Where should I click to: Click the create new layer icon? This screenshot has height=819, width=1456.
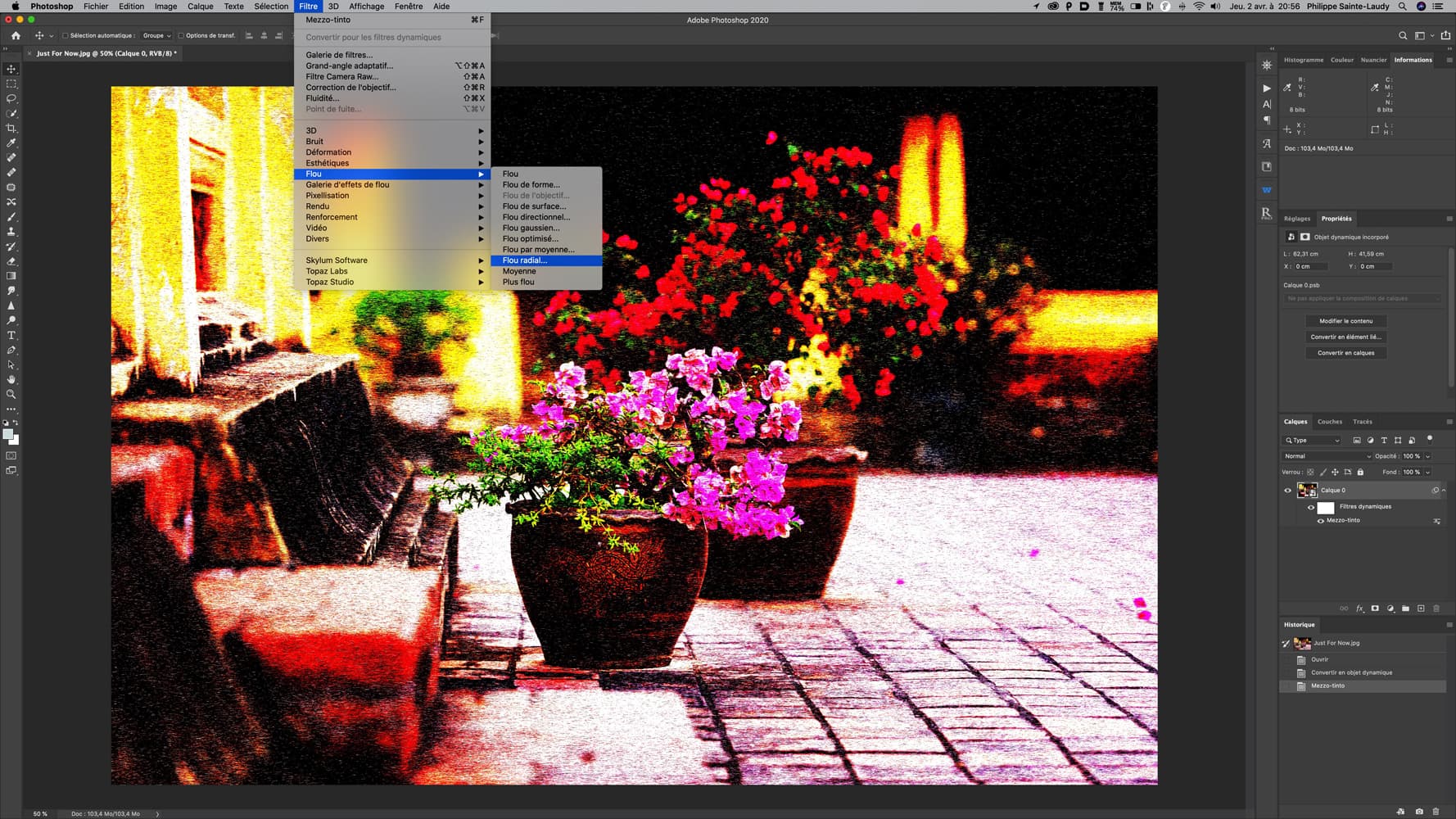[1421, 609]
